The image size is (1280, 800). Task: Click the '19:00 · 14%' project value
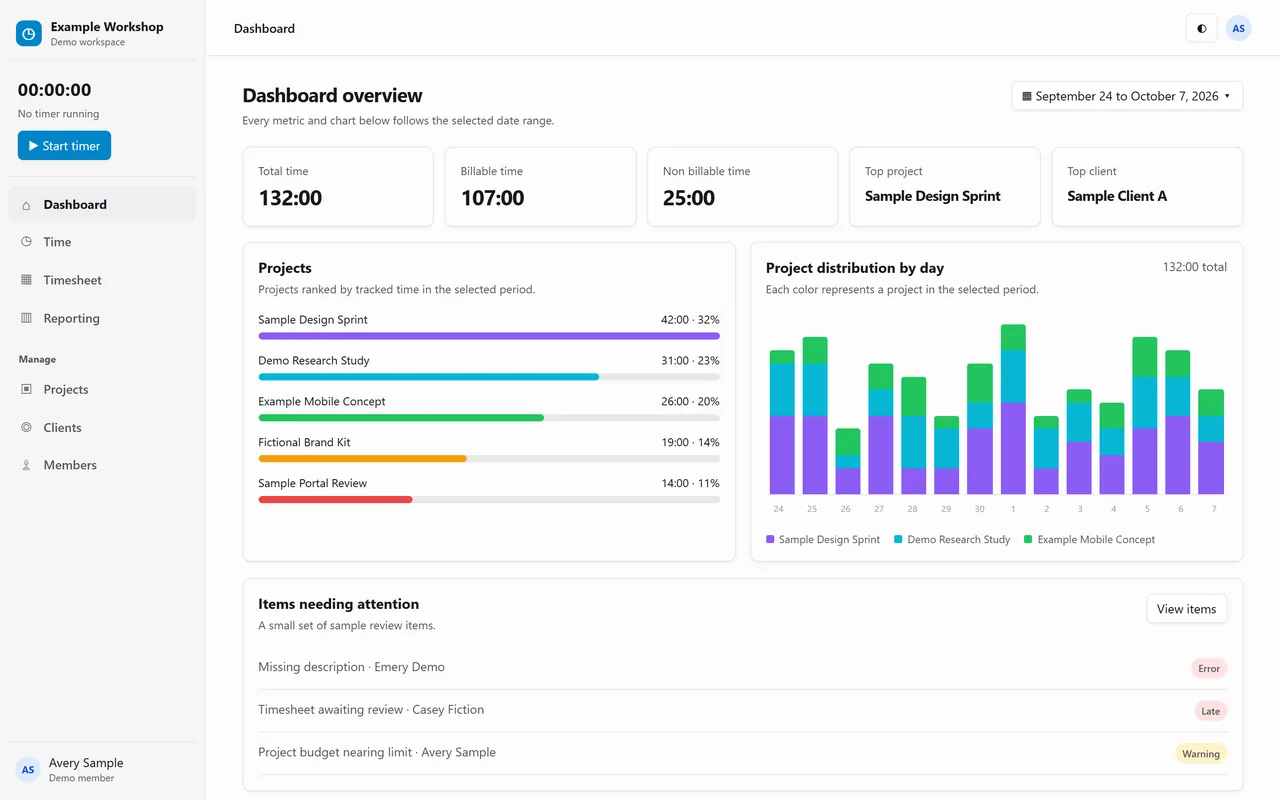coord(690,442)
